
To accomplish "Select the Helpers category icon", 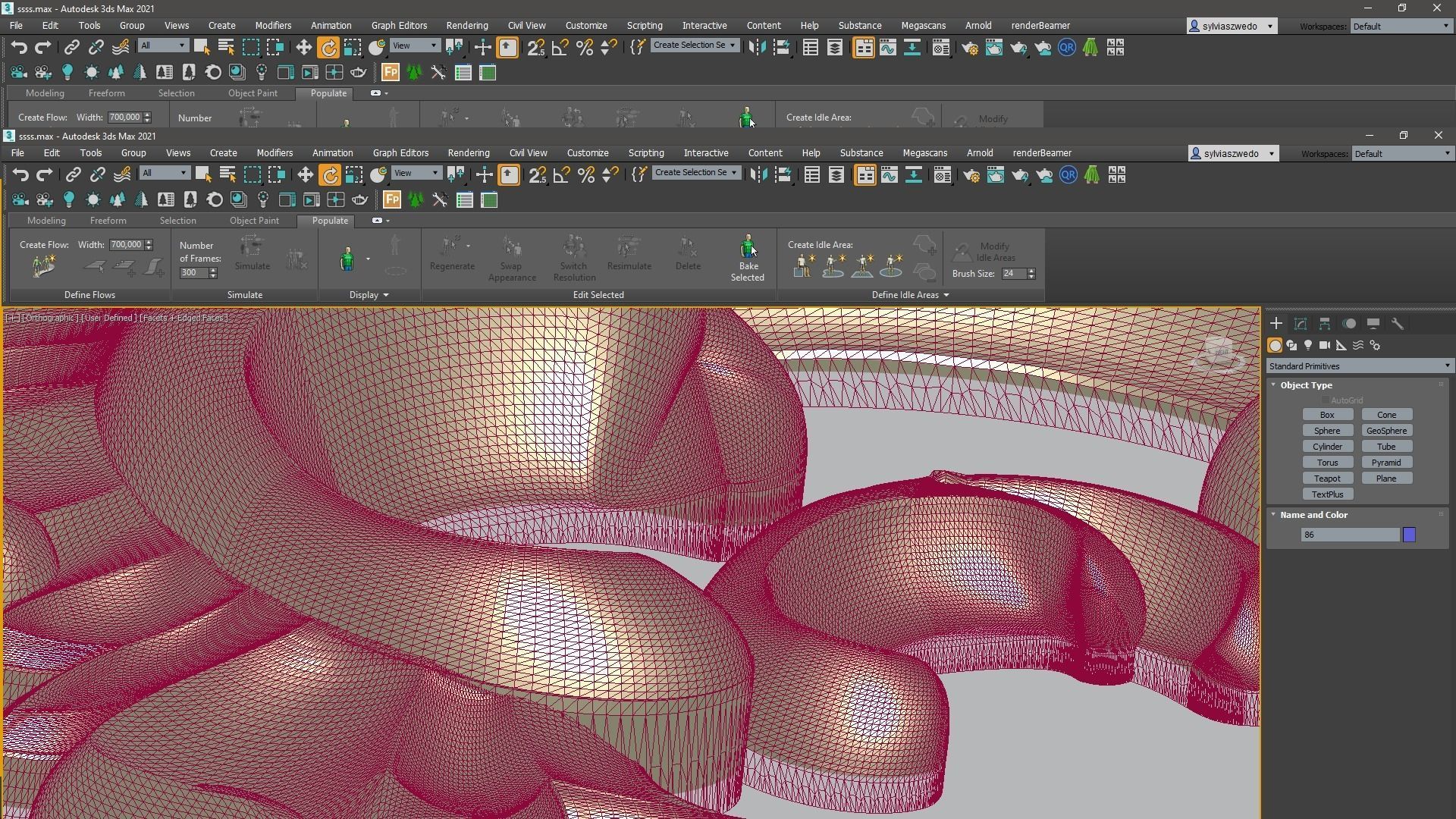I will [x=1341, y=346].
